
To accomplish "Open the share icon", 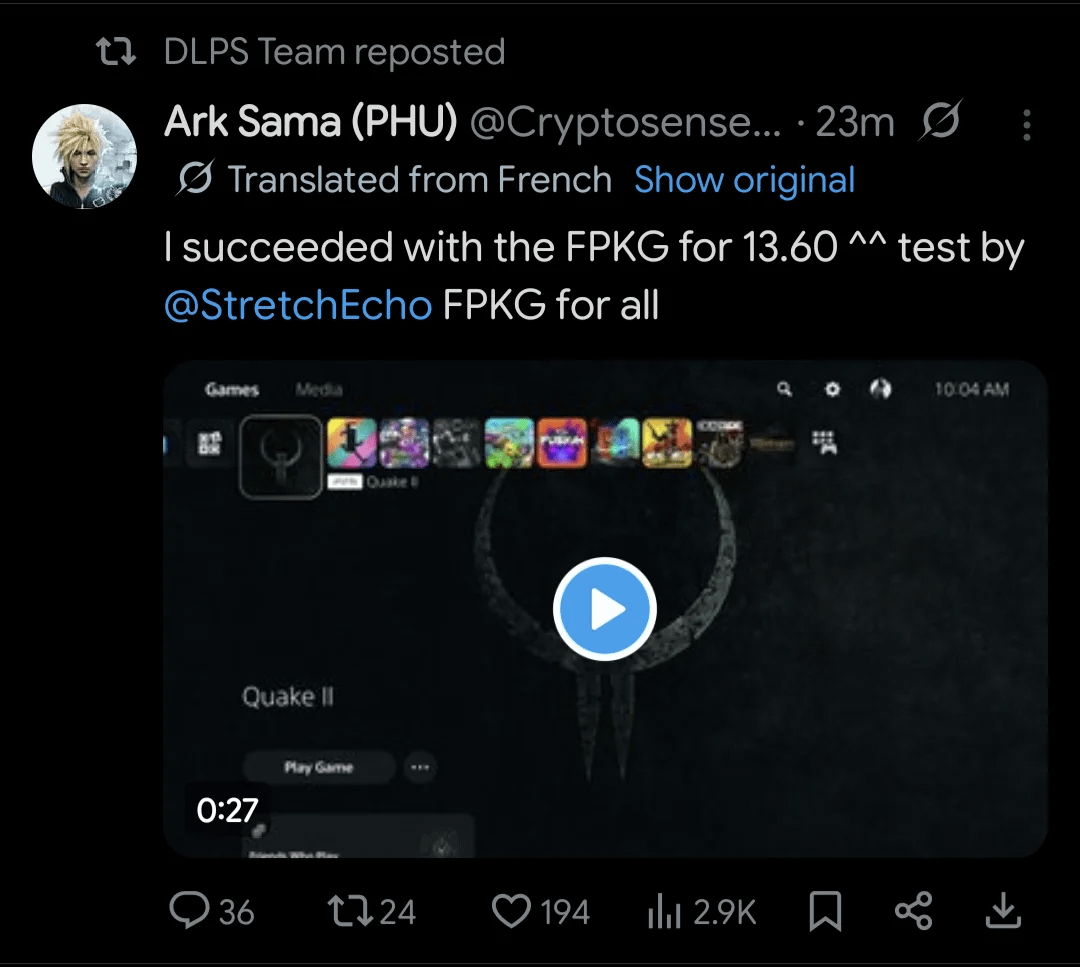I will pyautogui.click(x=913, y=911).
